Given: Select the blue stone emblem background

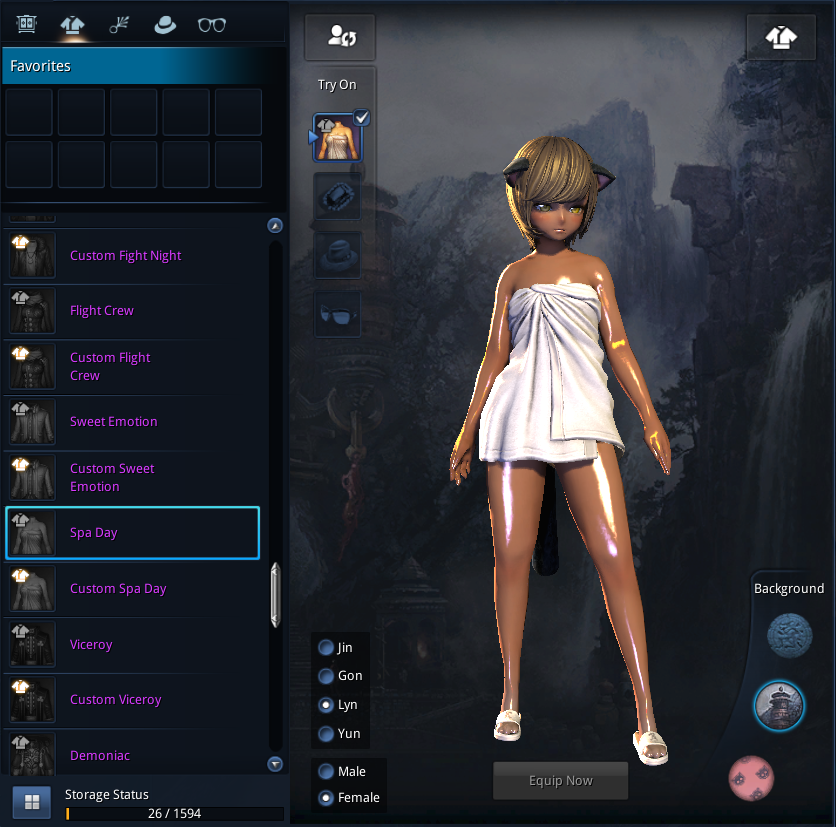Looking at the screenshot, I should (789, 636).
